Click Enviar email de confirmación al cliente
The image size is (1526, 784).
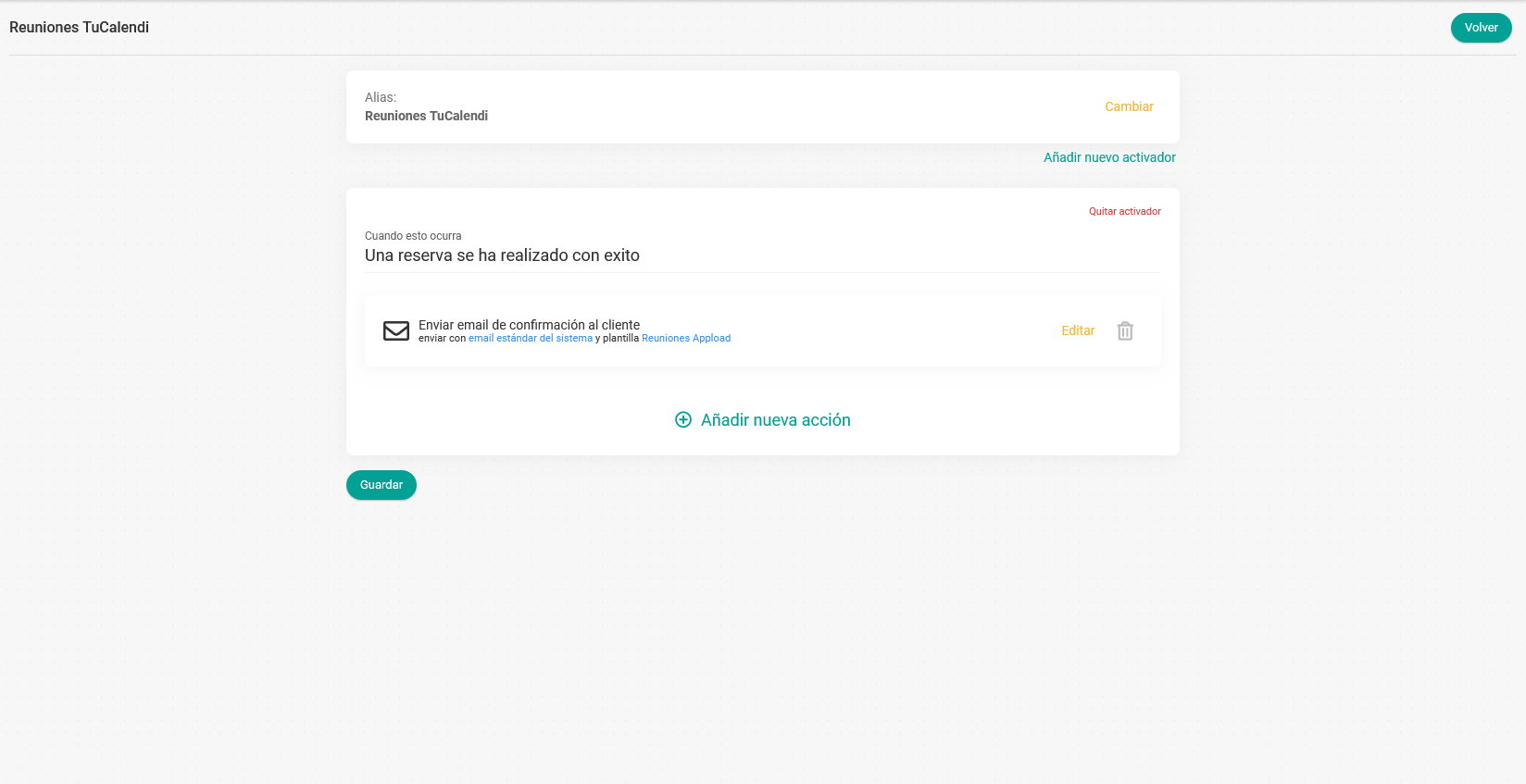pyautogui.click(x=529, y=325)
